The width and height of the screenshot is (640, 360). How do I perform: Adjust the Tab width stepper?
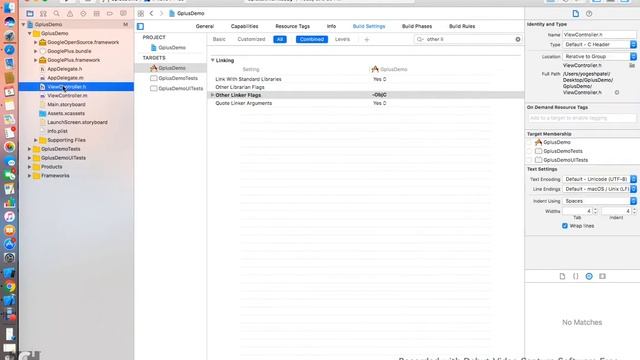(595, 211)
